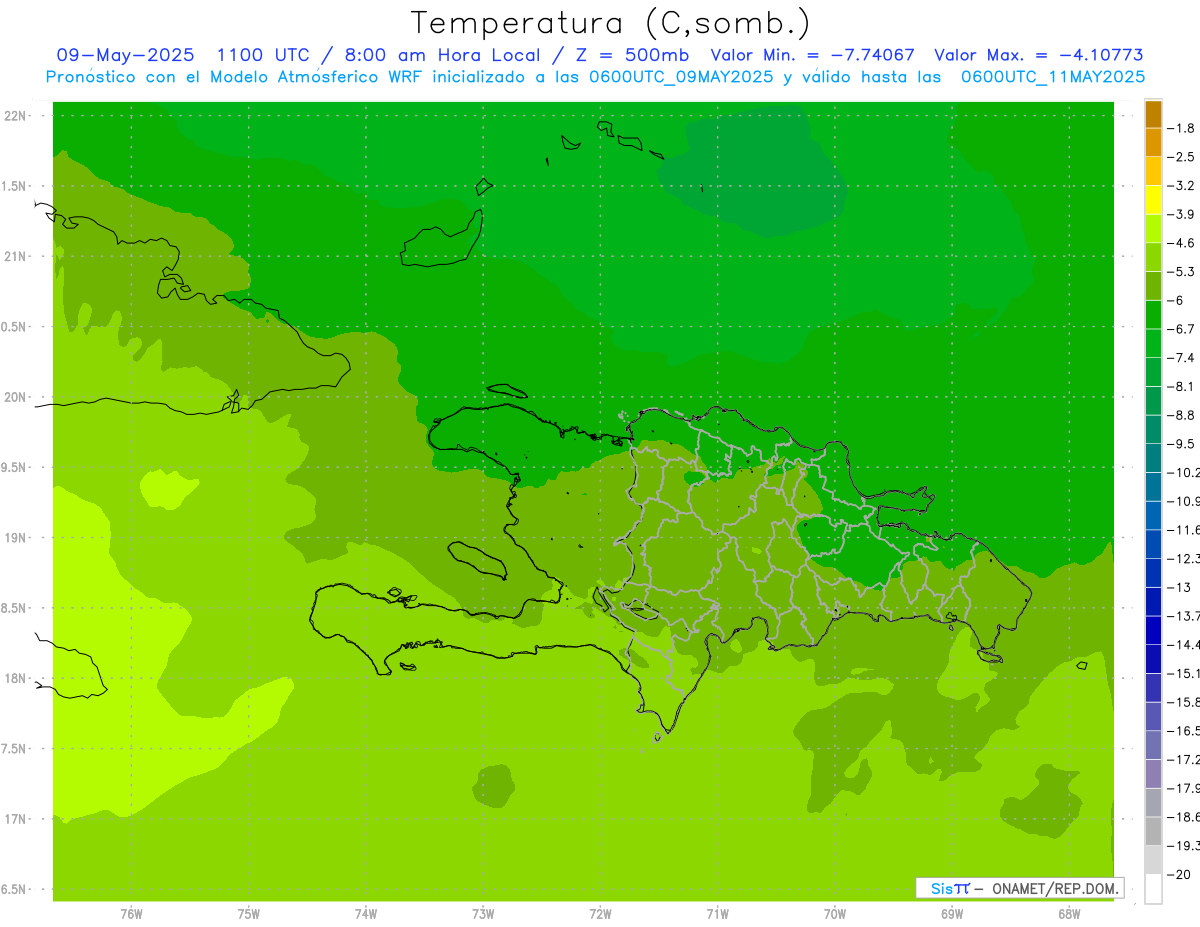This screenshot has height=927, width=1200.
Task: Click the '75W' longitude label
Action: tap(248, 914)
